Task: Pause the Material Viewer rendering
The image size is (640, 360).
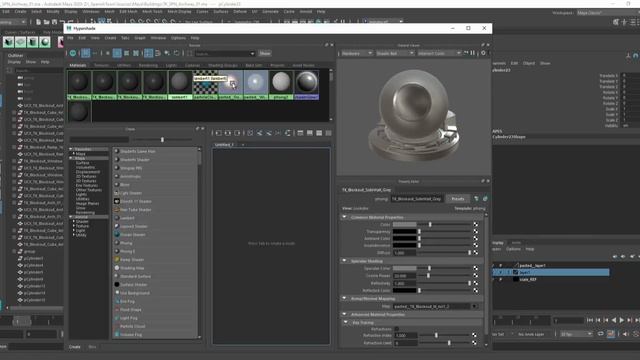Action: 473,53
